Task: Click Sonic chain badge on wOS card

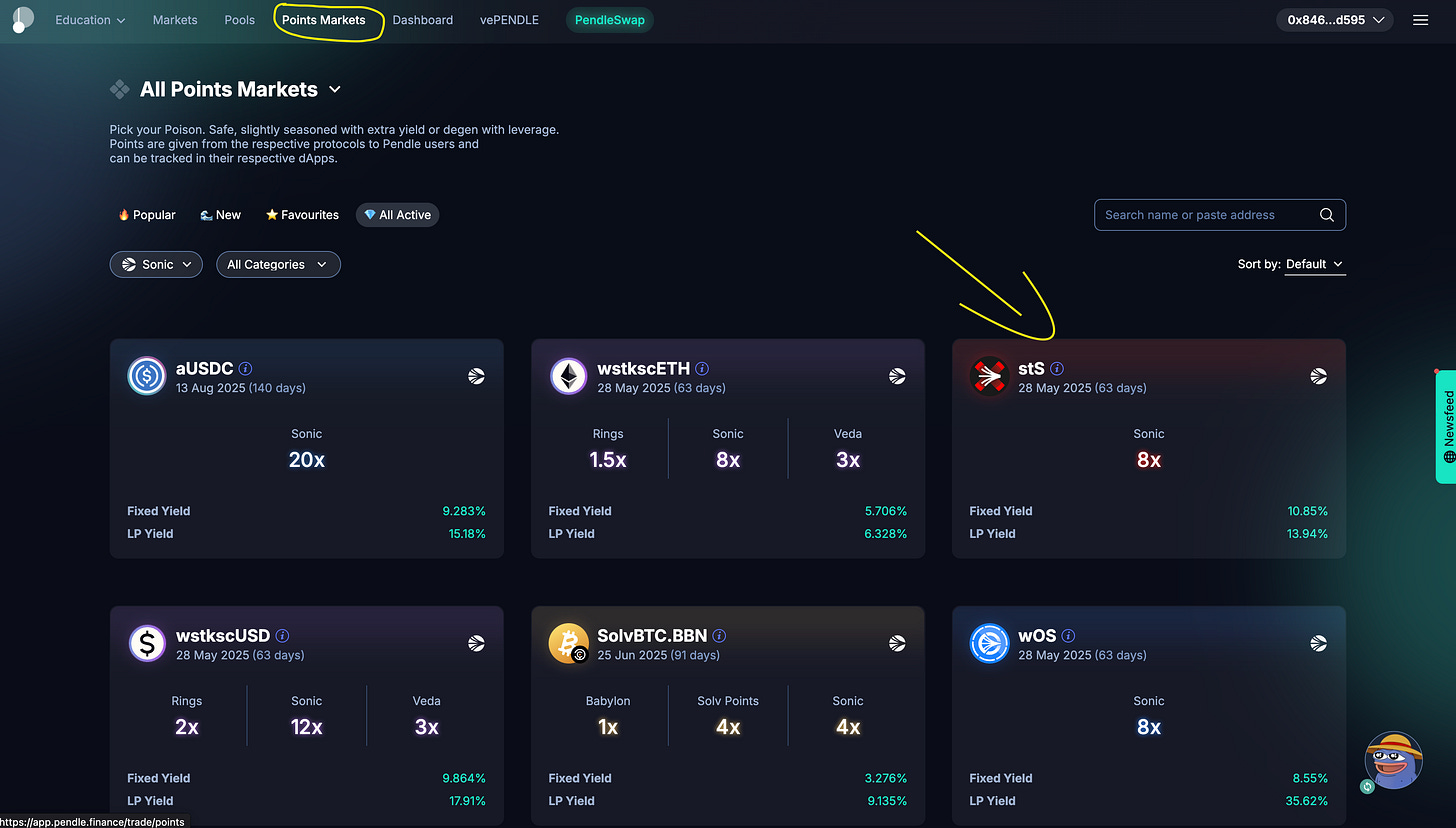Action: point(1318,643)
